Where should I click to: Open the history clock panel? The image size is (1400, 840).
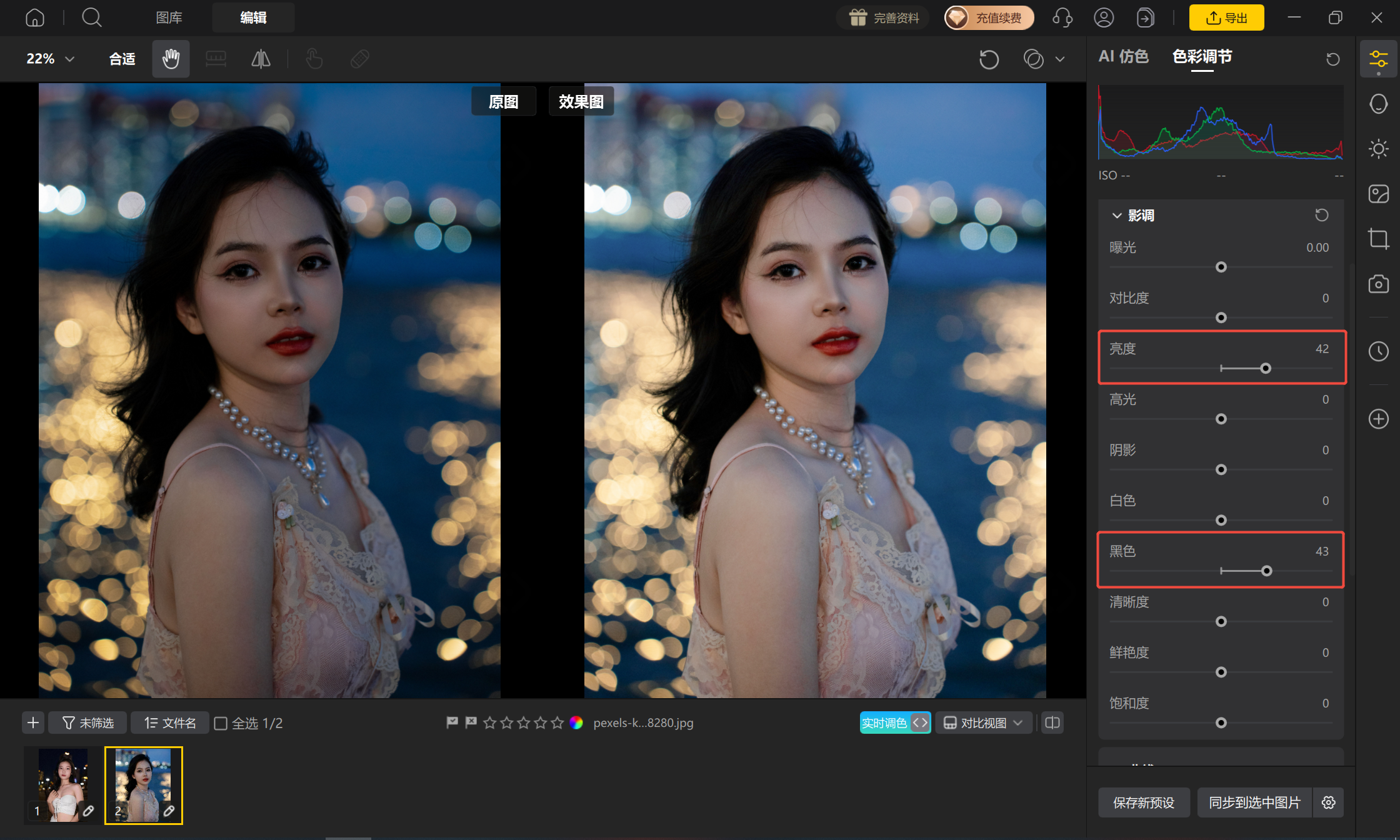1378,351
